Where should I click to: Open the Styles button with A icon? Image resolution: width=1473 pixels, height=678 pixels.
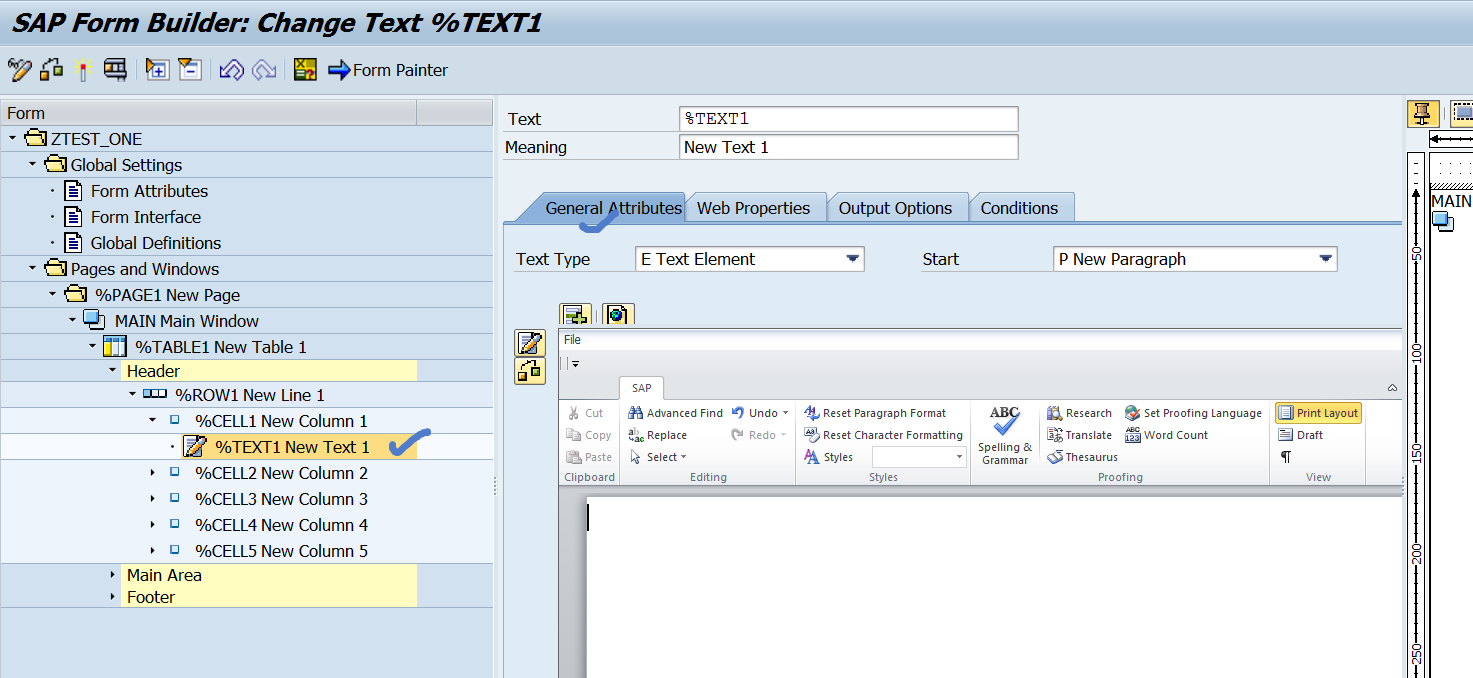[x=829, y=457]
